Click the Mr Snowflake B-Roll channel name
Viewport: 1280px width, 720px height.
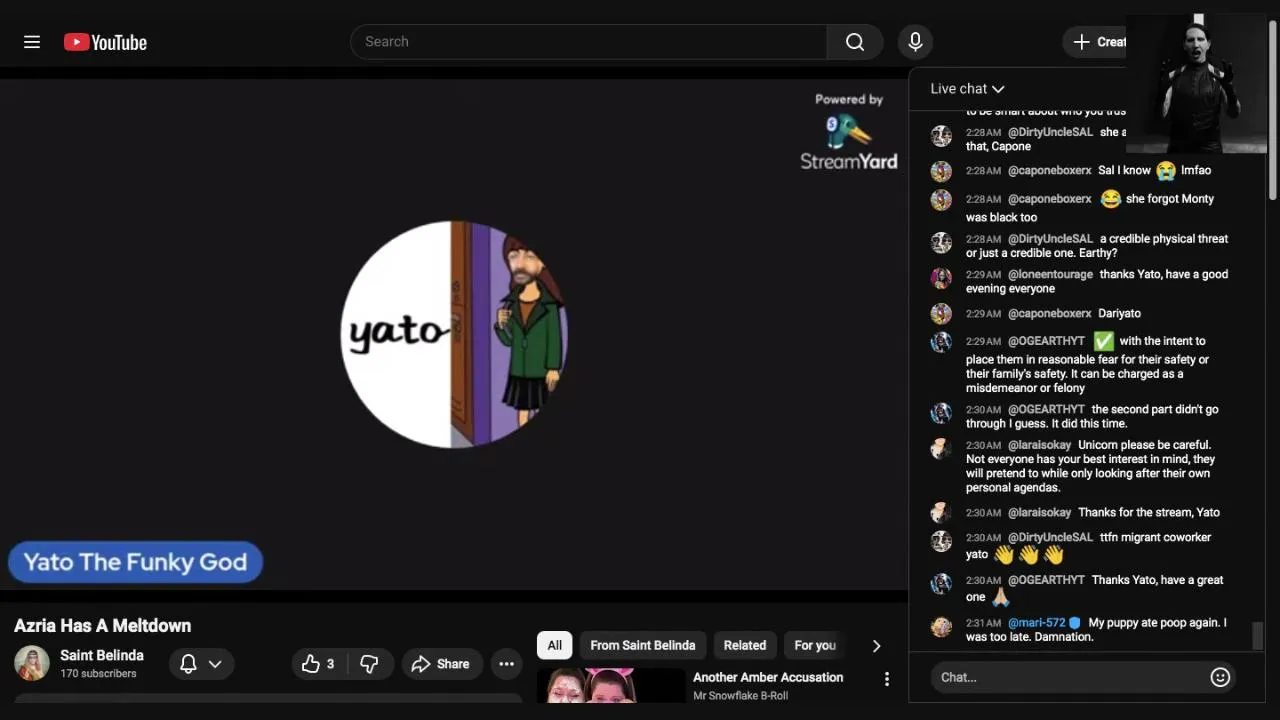coord(741,696)
